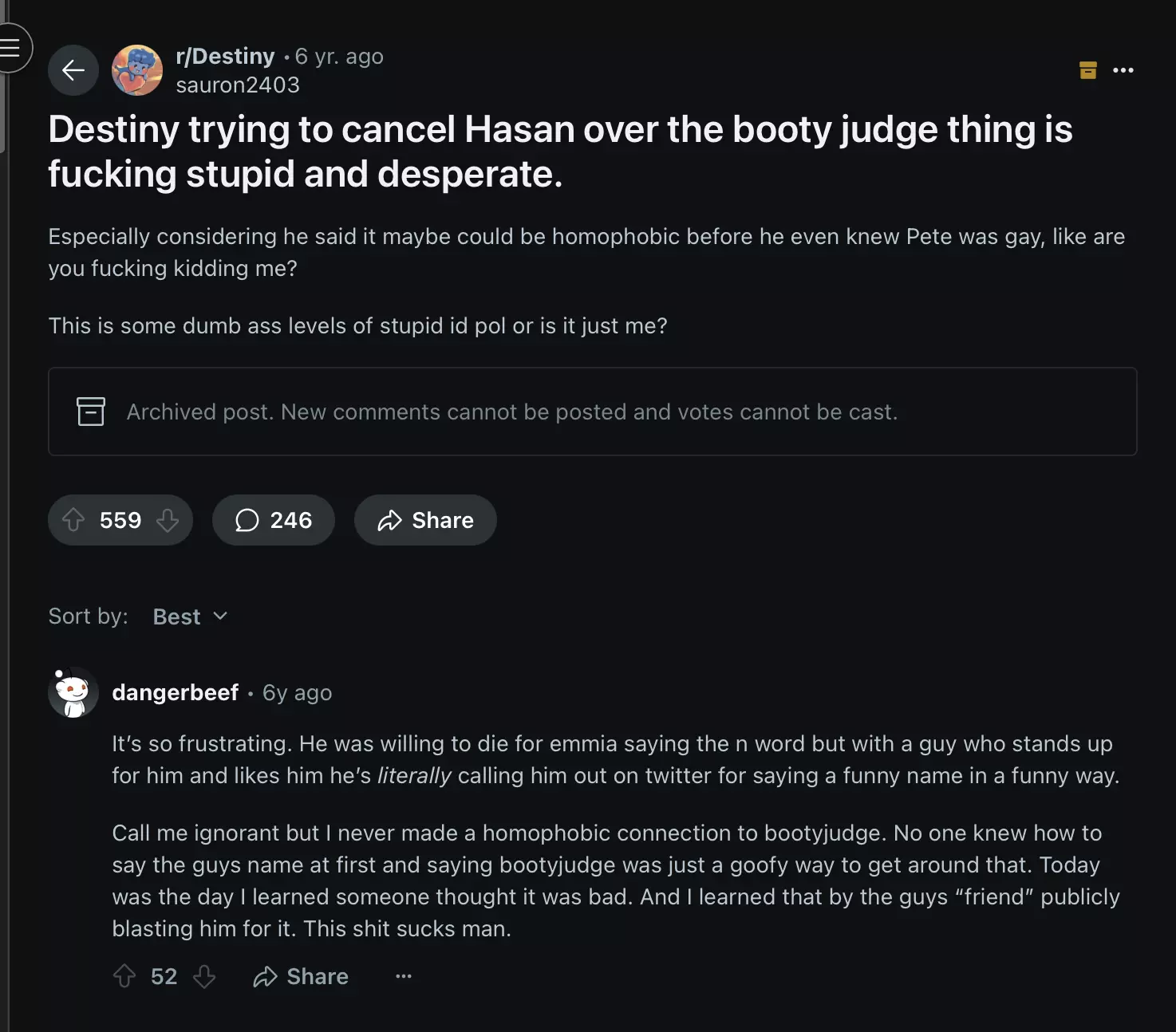Open the comment's three-dot options menu

tap(404, 976)
